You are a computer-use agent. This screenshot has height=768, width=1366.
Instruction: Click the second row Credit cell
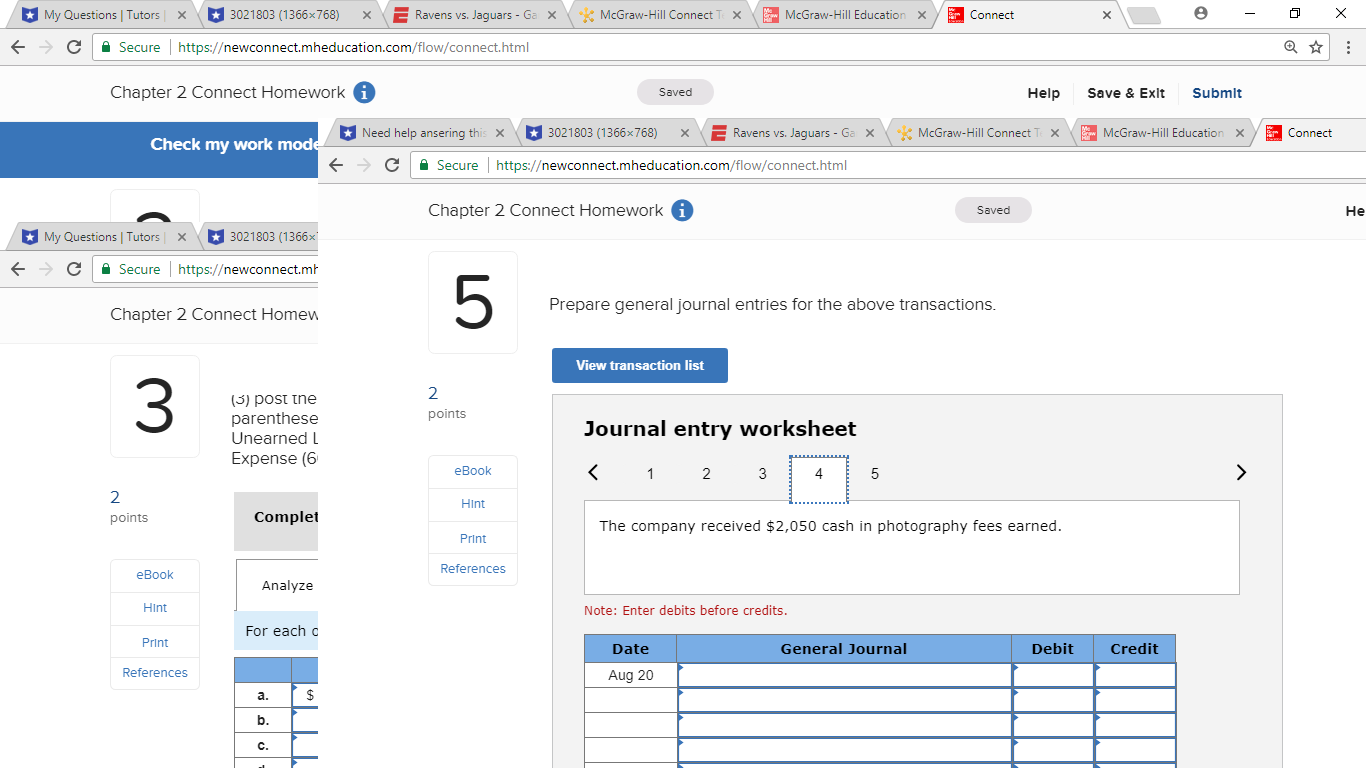(x=1134, y=700)
